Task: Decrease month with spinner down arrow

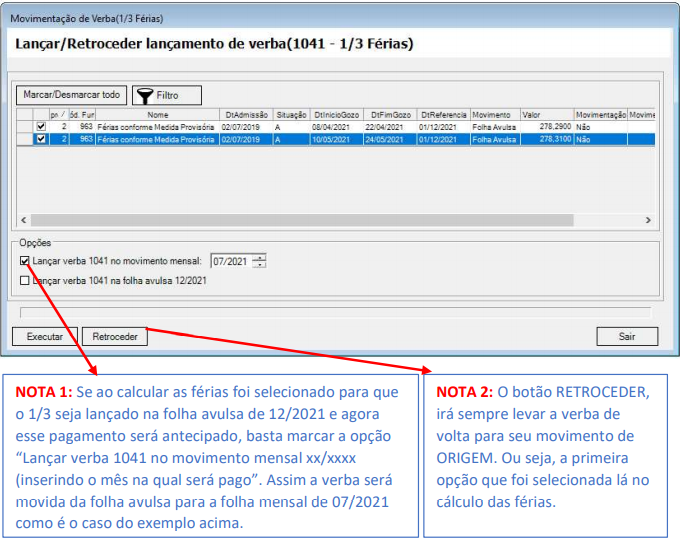Action: (259, 265)
